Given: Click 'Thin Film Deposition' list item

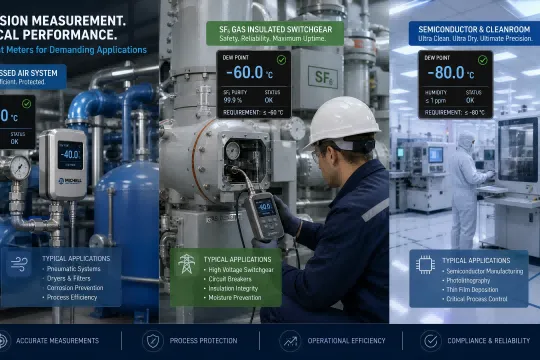Looking at the screenshot, I should 472,290.
